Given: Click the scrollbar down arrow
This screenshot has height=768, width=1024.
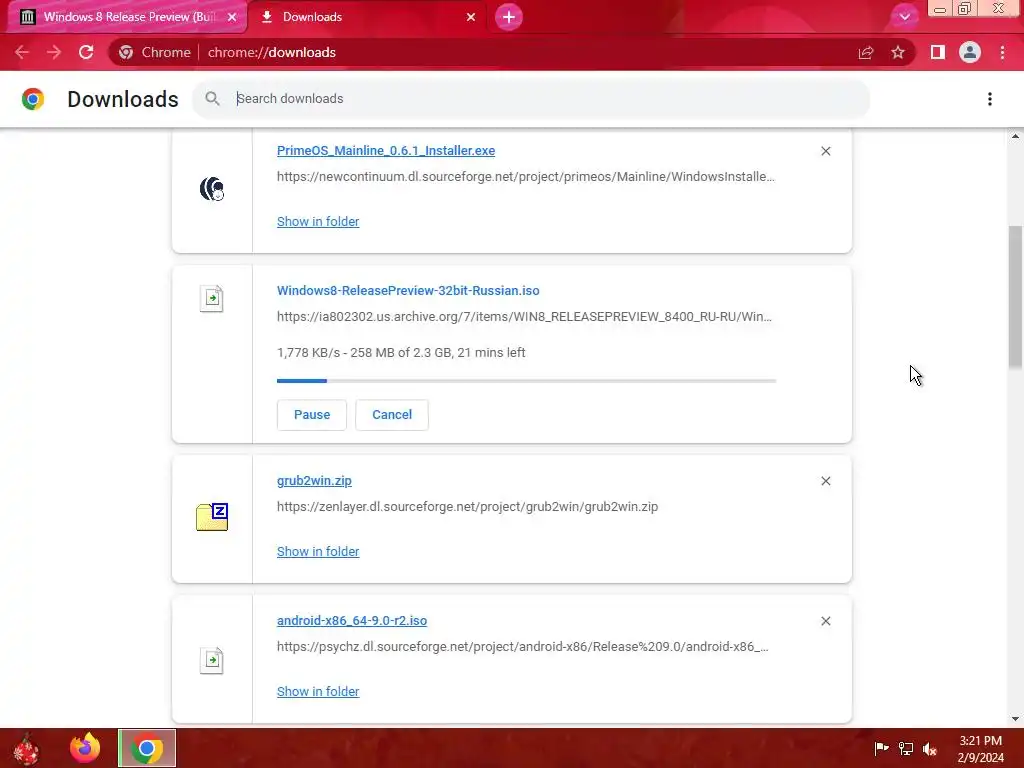Looking at the screenshot, I should [x=1015, y=719].
